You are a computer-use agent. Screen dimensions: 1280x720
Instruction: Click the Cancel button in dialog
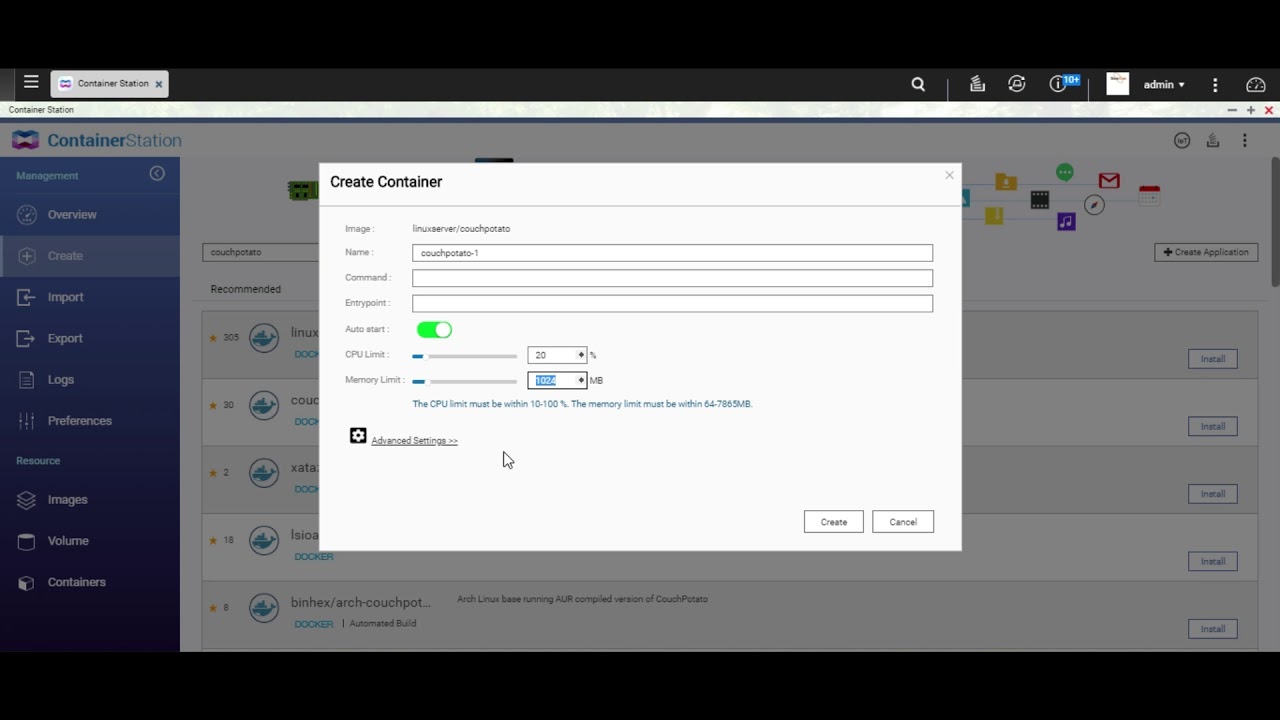tap(903, 522)
